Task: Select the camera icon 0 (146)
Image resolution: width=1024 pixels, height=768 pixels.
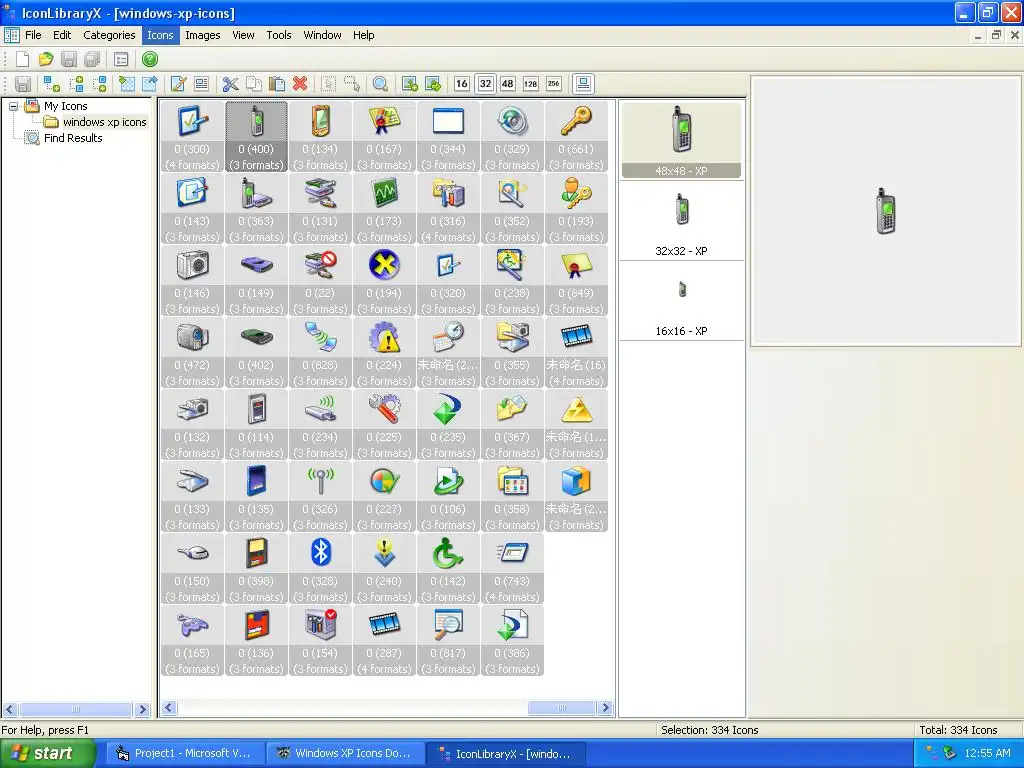Action: (192, 281)
